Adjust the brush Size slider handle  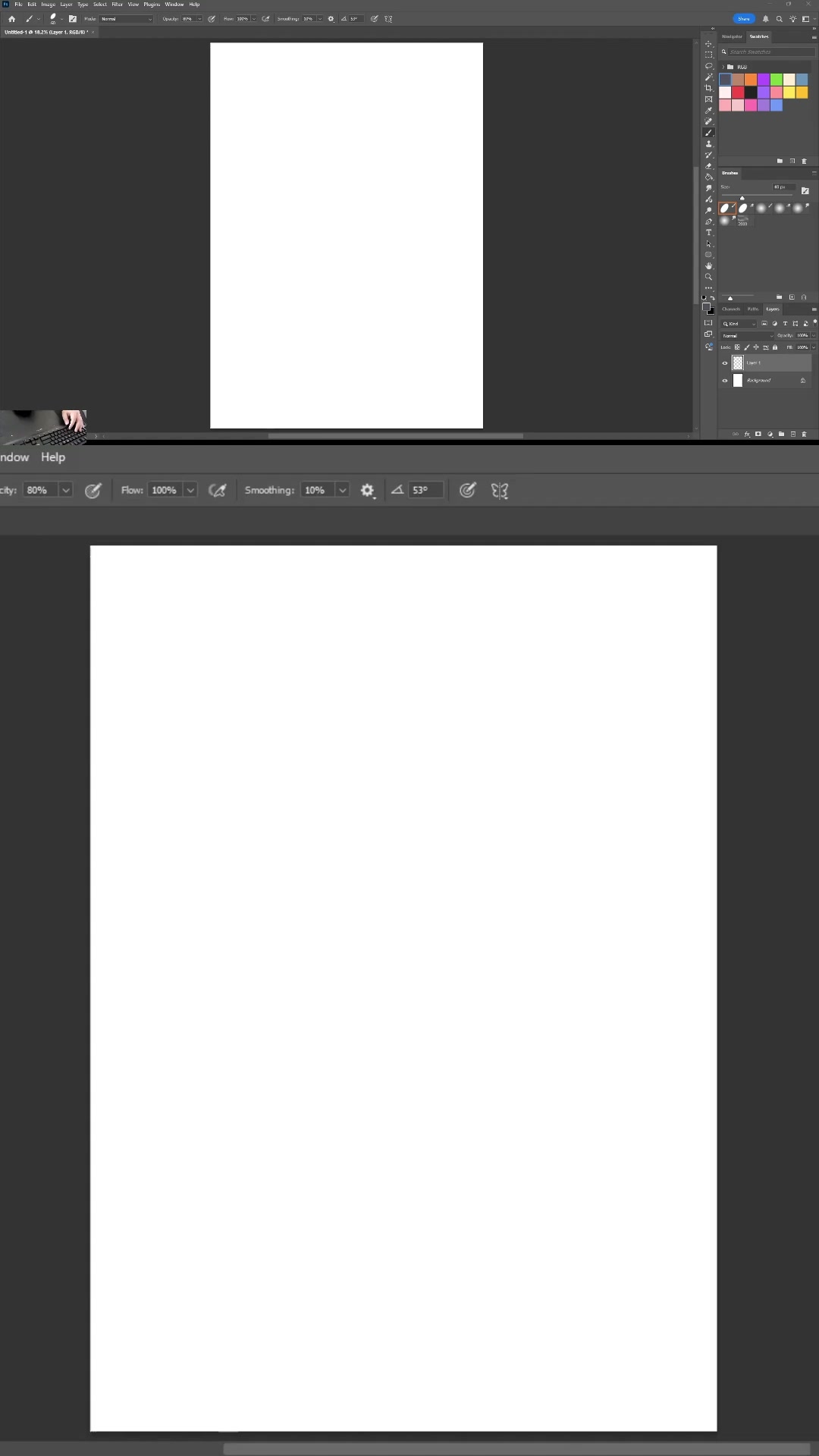[x=742, y=198]
